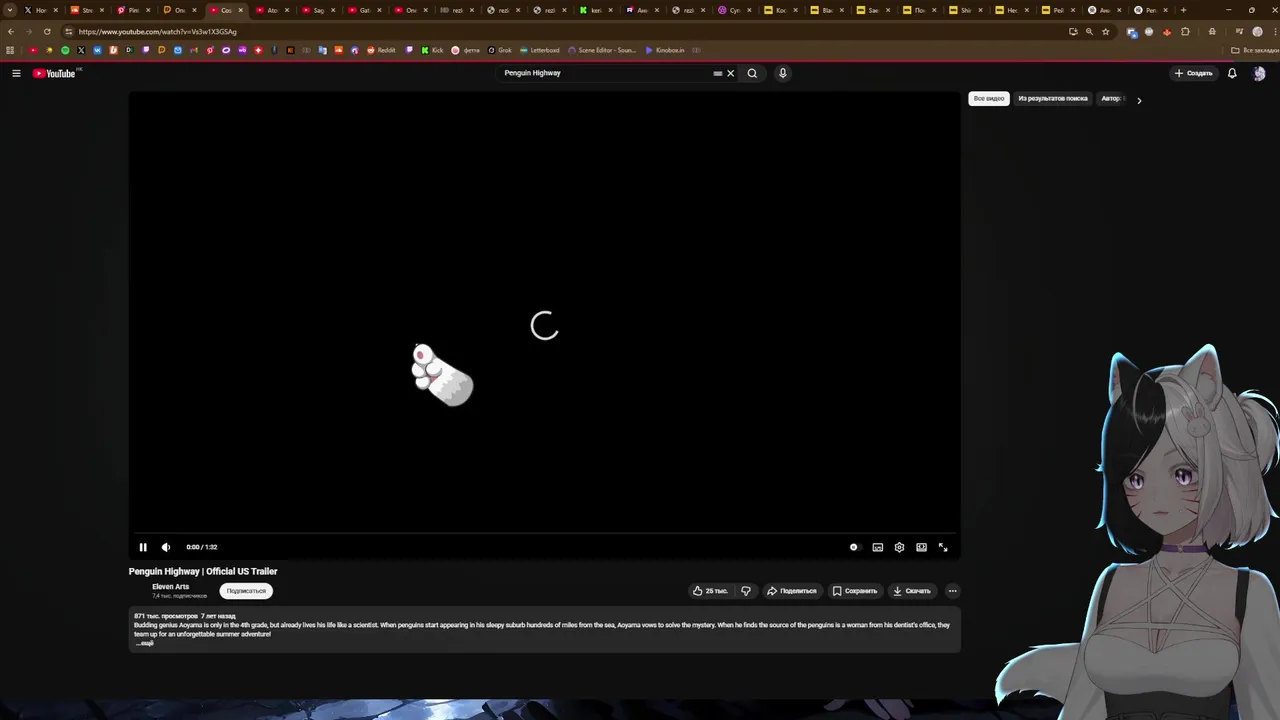Mute the video using the speaker icon
Image resolution: width=1280 pixels, height=720 pixels.
tap(166, 547)
